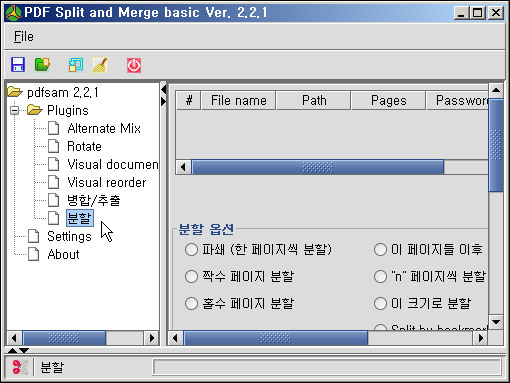Click the down arrow on bottom divider
The height and width of the screenshot is (383, 510).
click(x=24, y=350)
